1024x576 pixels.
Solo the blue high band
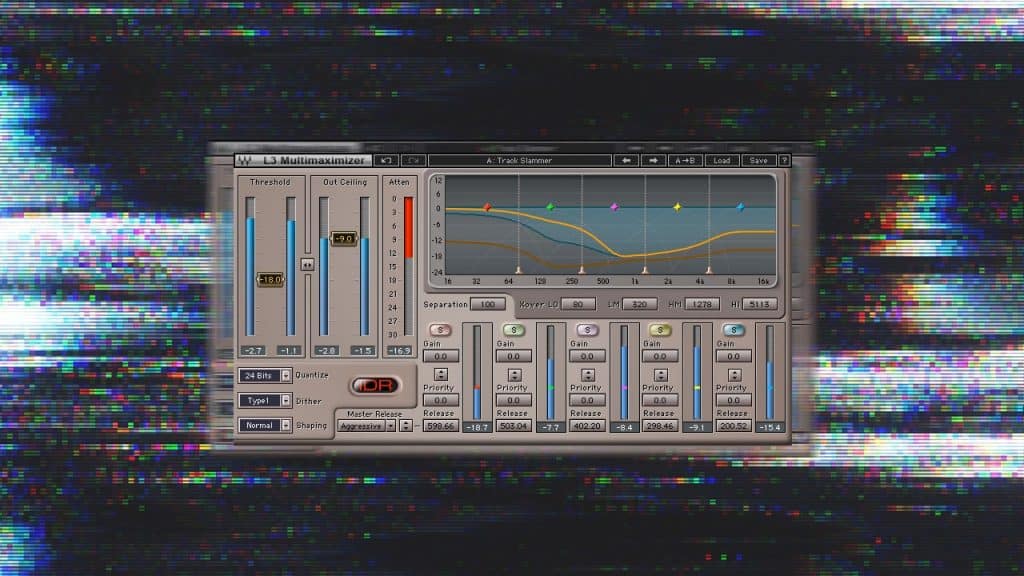pyautogui.click(x=733, y=330)
